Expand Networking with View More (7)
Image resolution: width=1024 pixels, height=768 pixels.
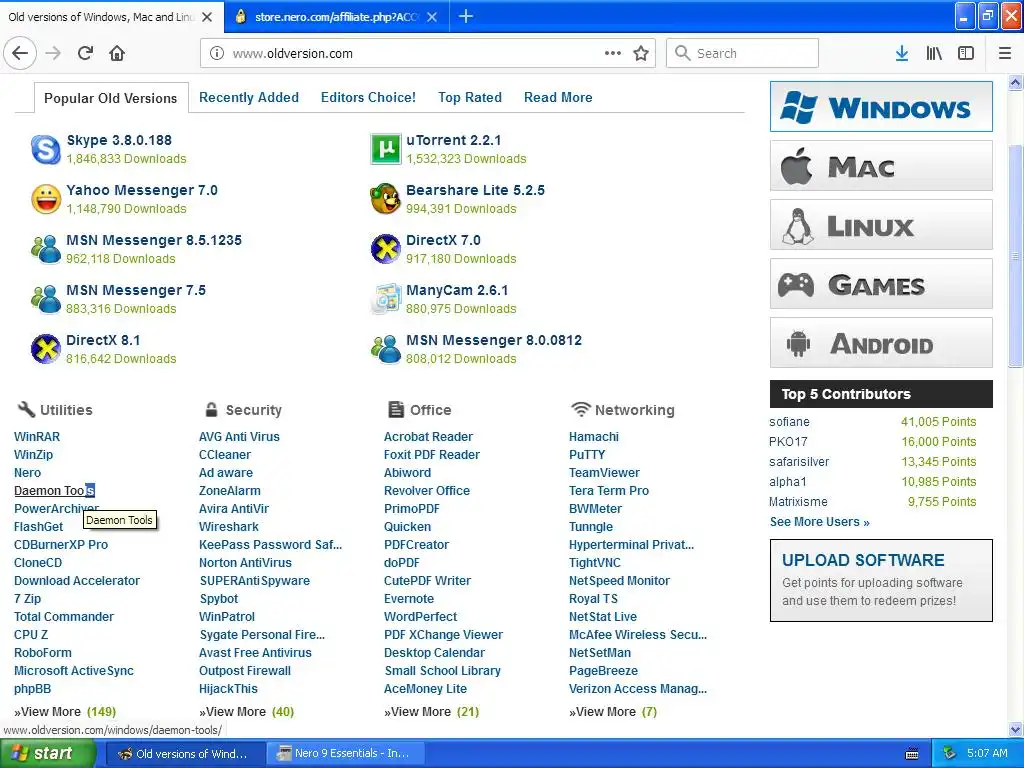click(x=613, y=712)
